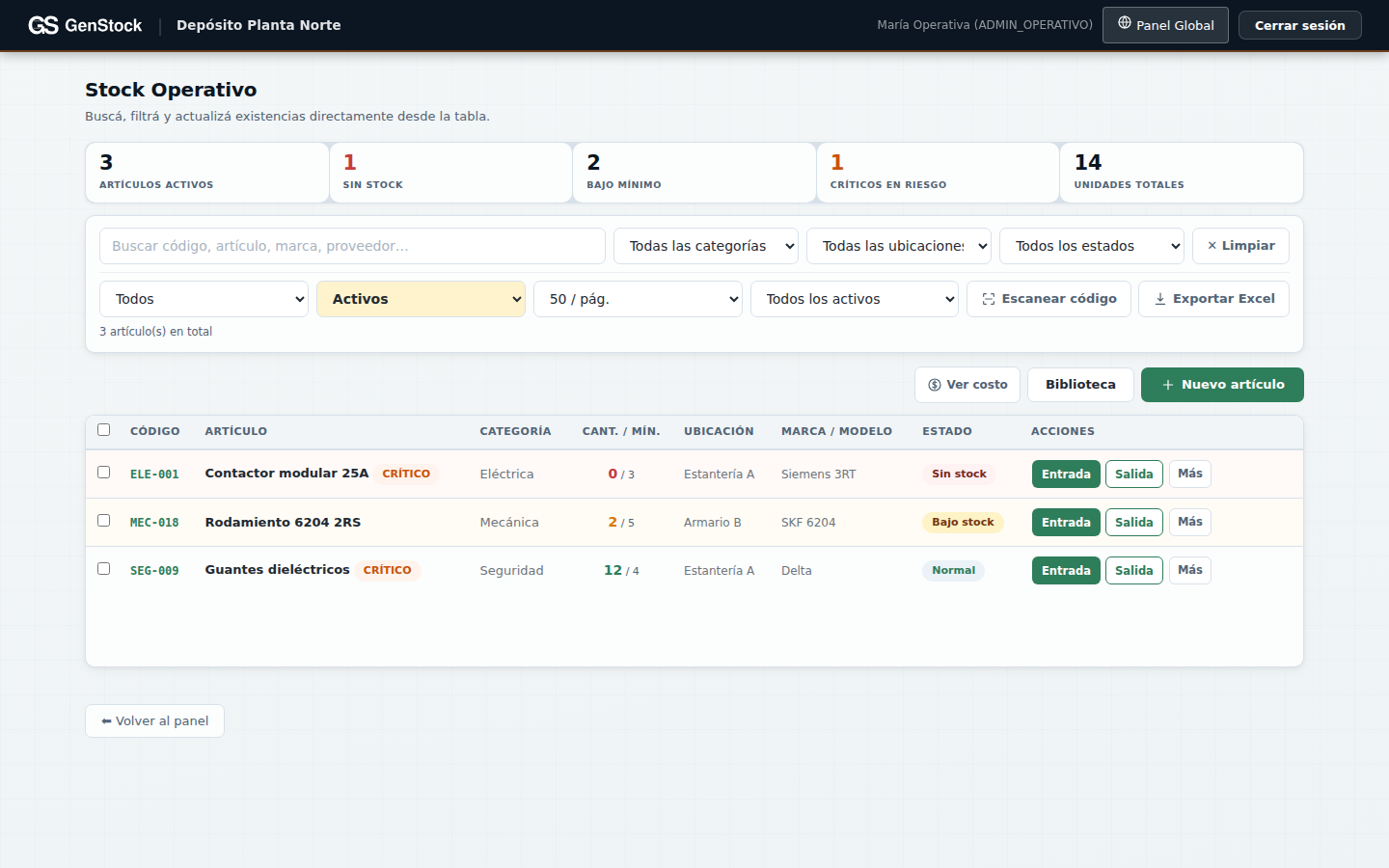Screen dimensions: 1389x868
Task: Focus the Buscar código search field
Action: [352, 246]
